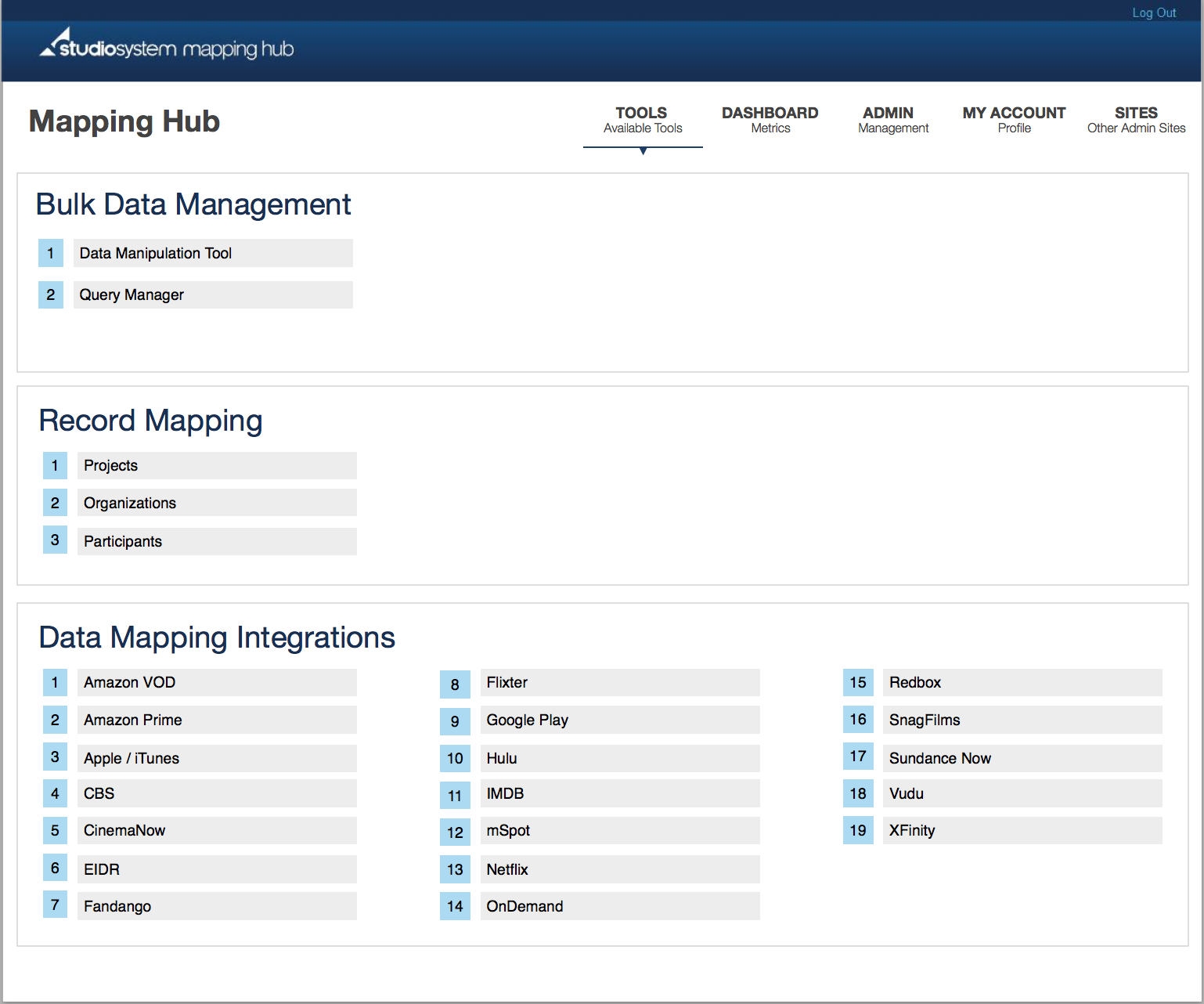This screenshot has height=1004, width=1204.
Task: Open Netflix integration
Action: click(620, 869)
